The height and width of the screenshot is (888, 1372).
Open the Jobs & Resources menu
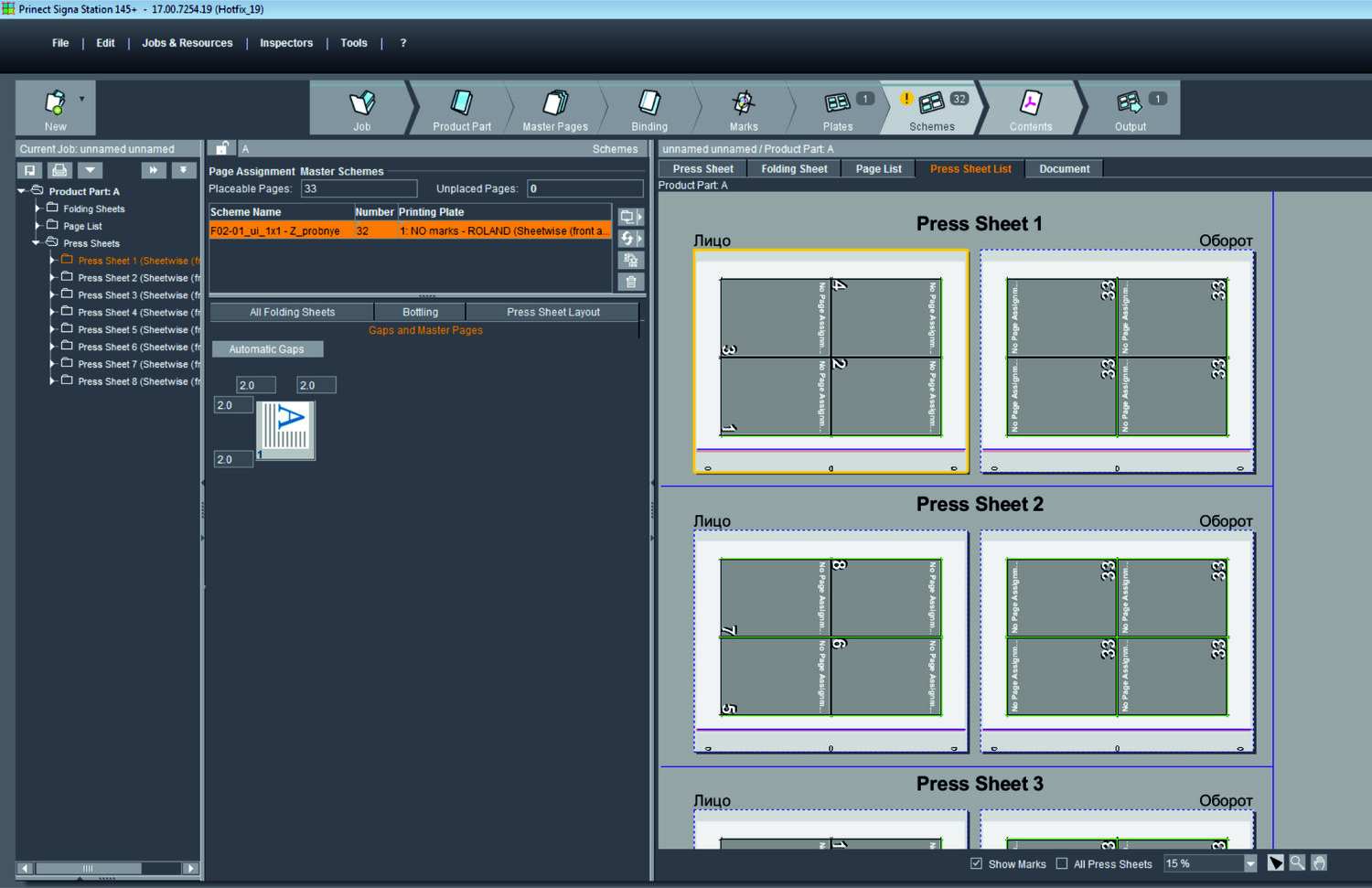(x=187, y=43)
